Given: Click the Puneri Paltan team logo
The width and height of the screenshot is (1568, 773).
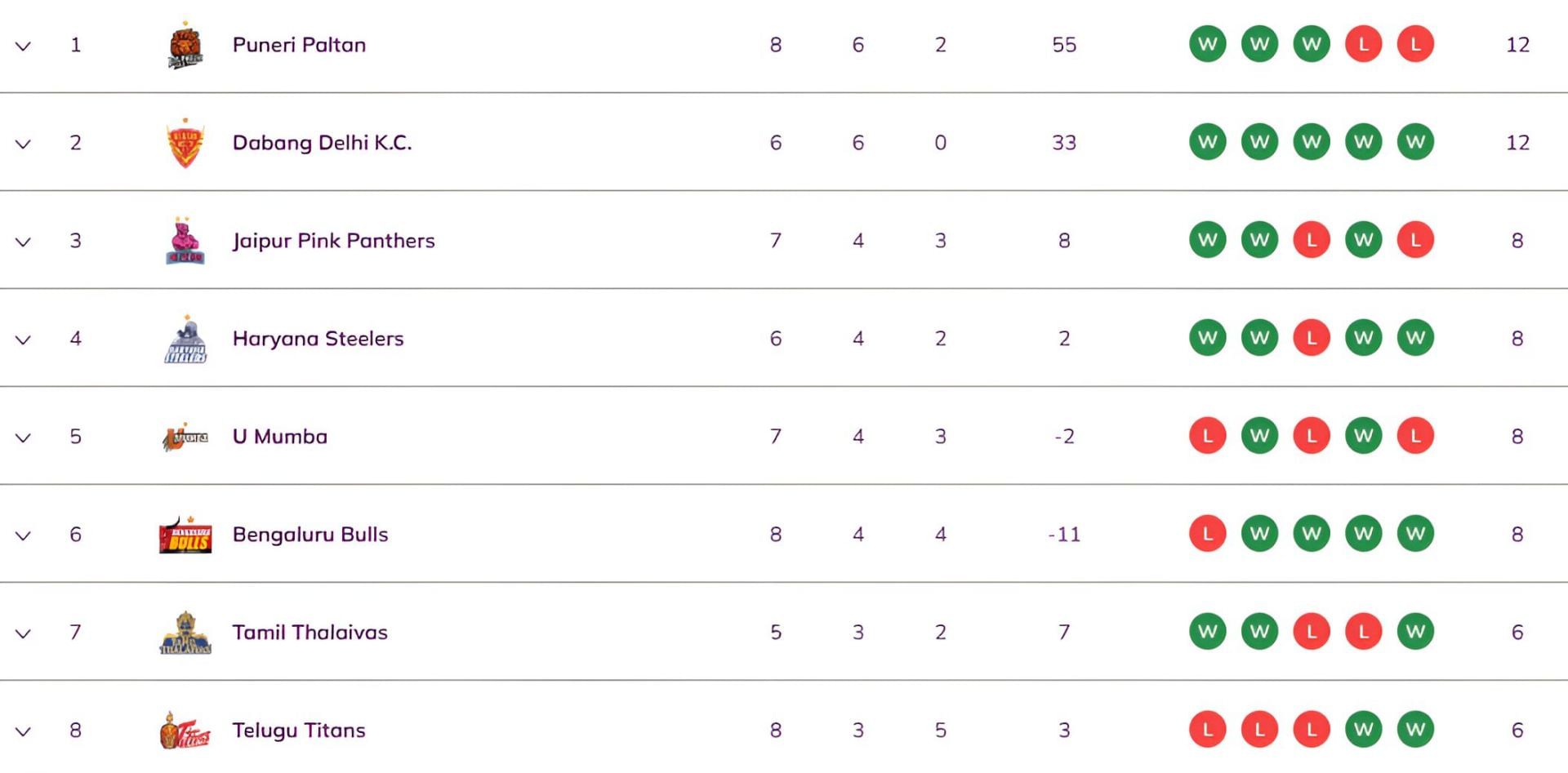Looking at the screenshot, I should coord(185,46).
